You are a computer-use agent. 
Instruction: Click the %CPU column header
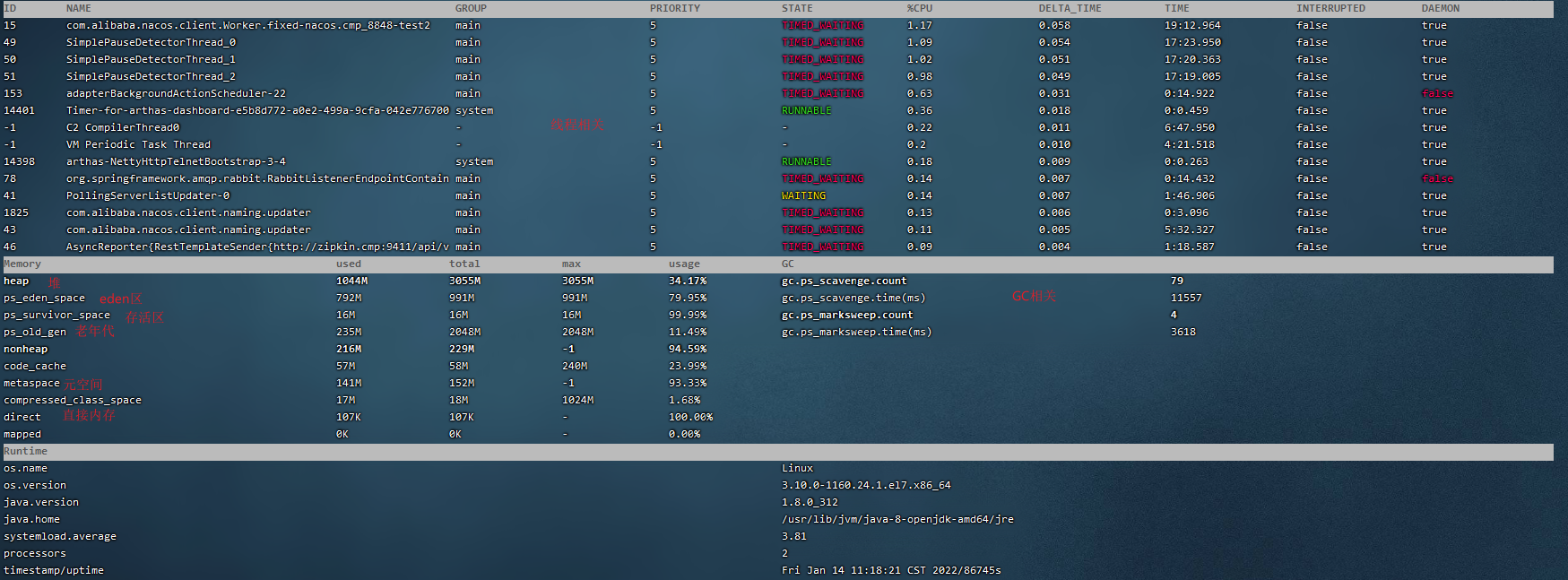[919, 8]
